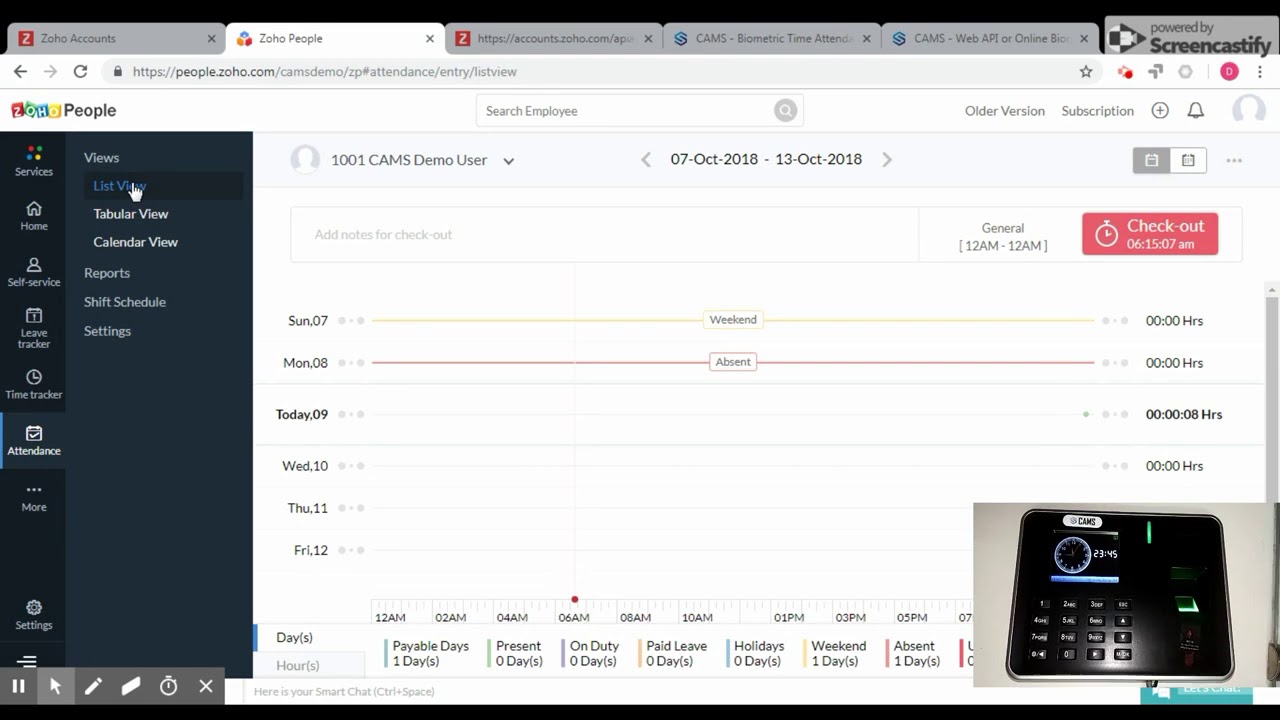
Task: Click the red Check-out button
Action: (1150, 234)
